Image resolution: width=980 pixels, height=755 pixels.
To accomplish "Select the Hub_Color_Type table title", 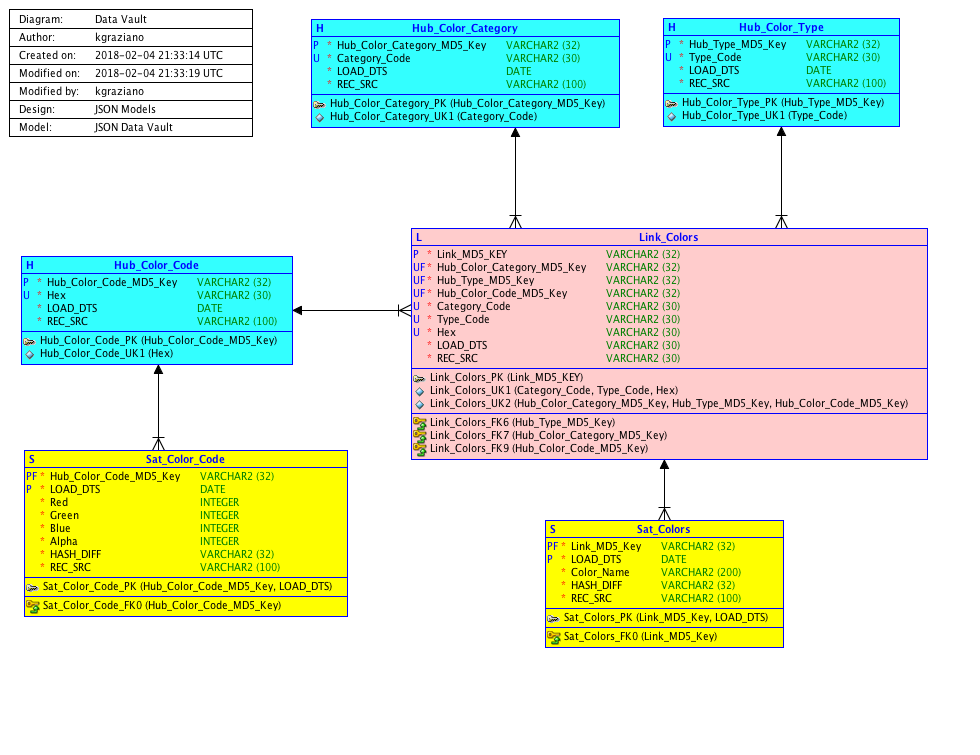I will (x=781, y=28).
